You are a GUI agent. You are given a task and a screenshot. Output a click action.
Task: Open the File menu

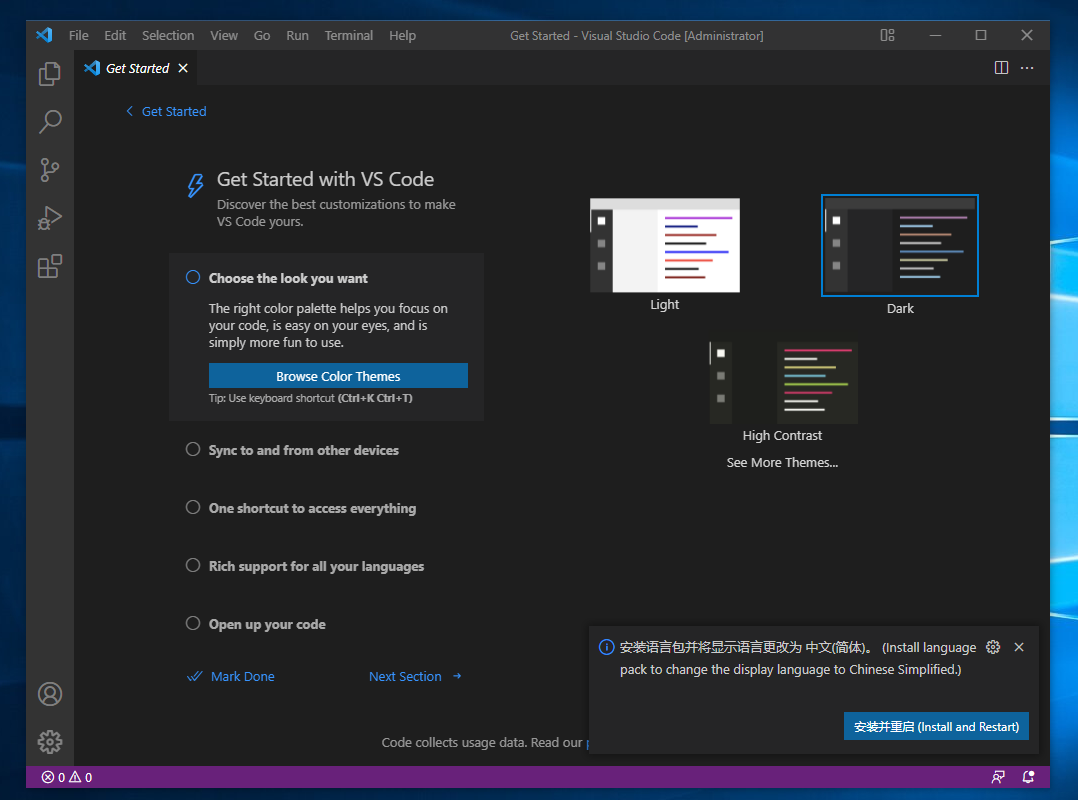coord(78,35)
